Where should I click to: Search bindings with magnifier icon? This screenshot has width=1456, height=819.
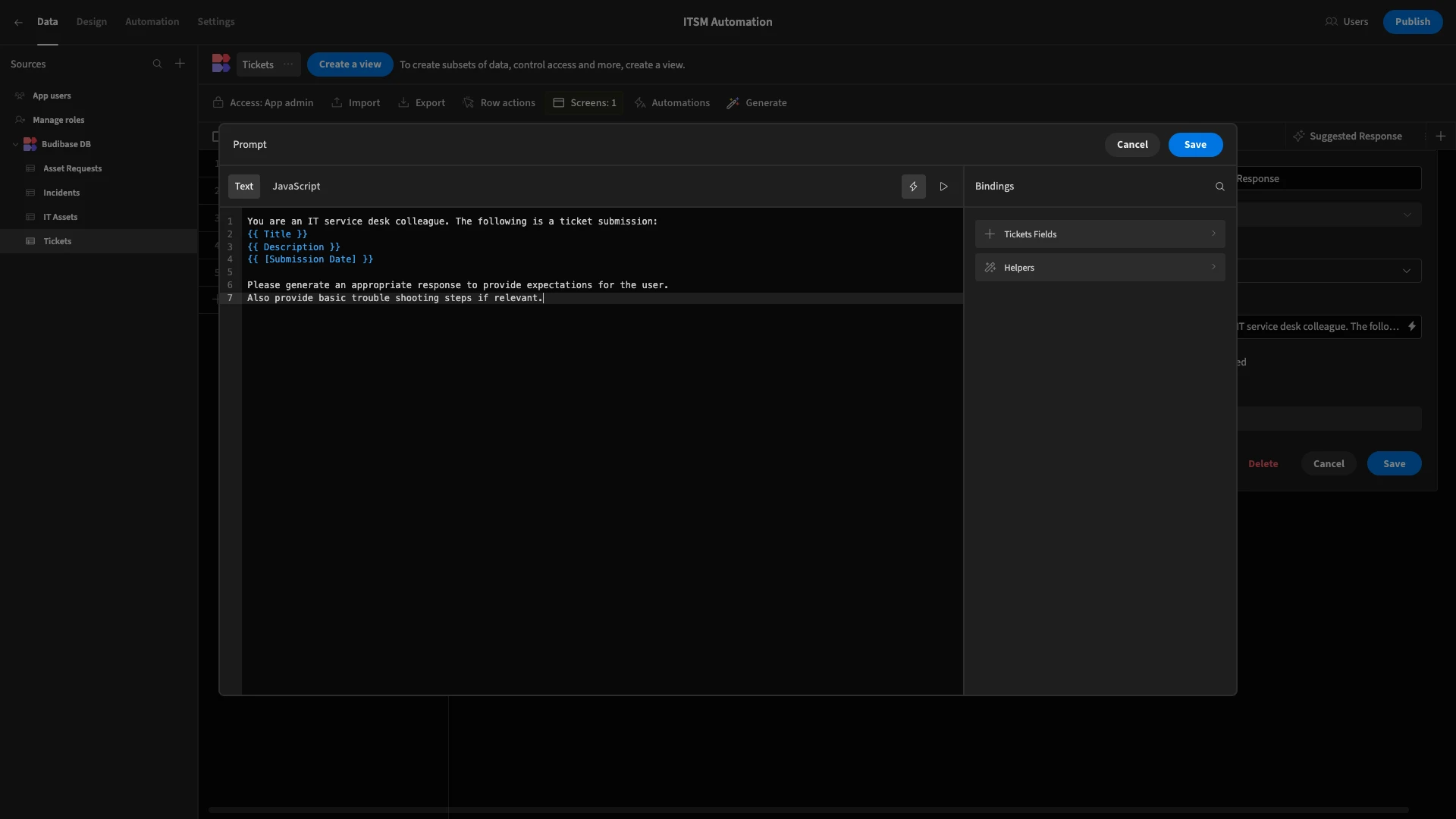tap(1219, 187)
